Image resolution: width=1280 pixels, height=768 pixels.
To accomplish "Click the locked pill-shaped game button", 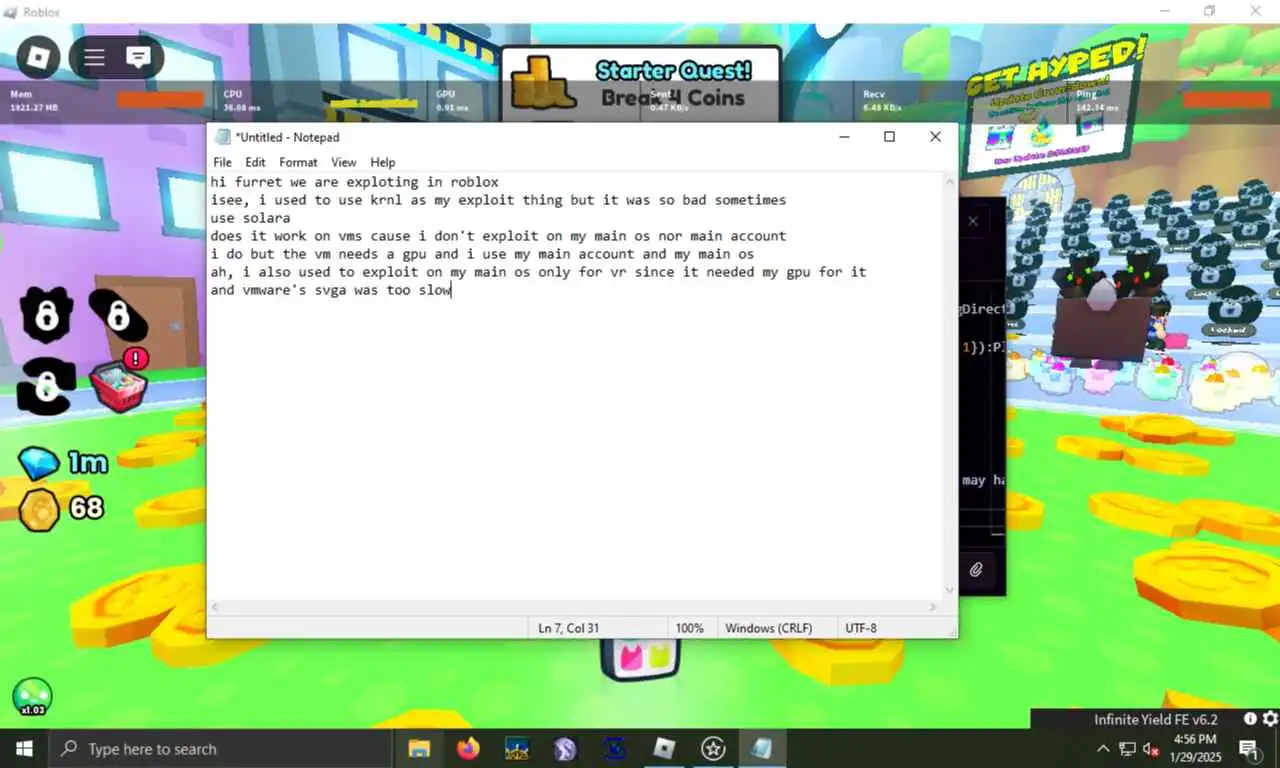I will click(118, 315).
